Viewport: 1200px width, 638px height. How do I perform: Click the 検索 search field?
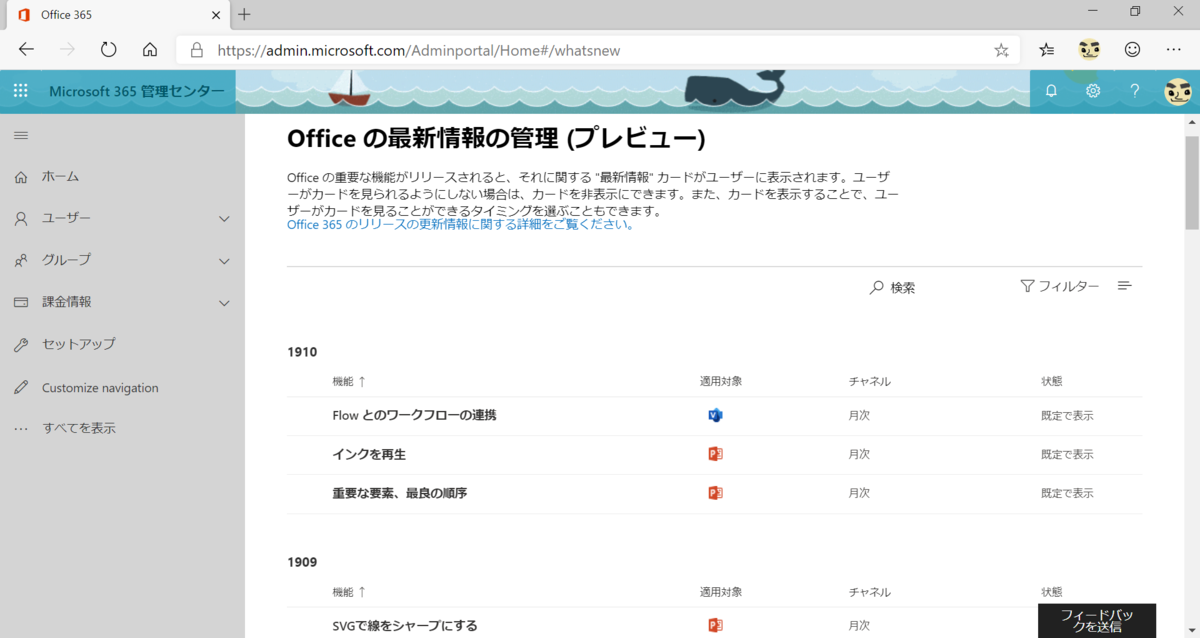click(903, 287)
